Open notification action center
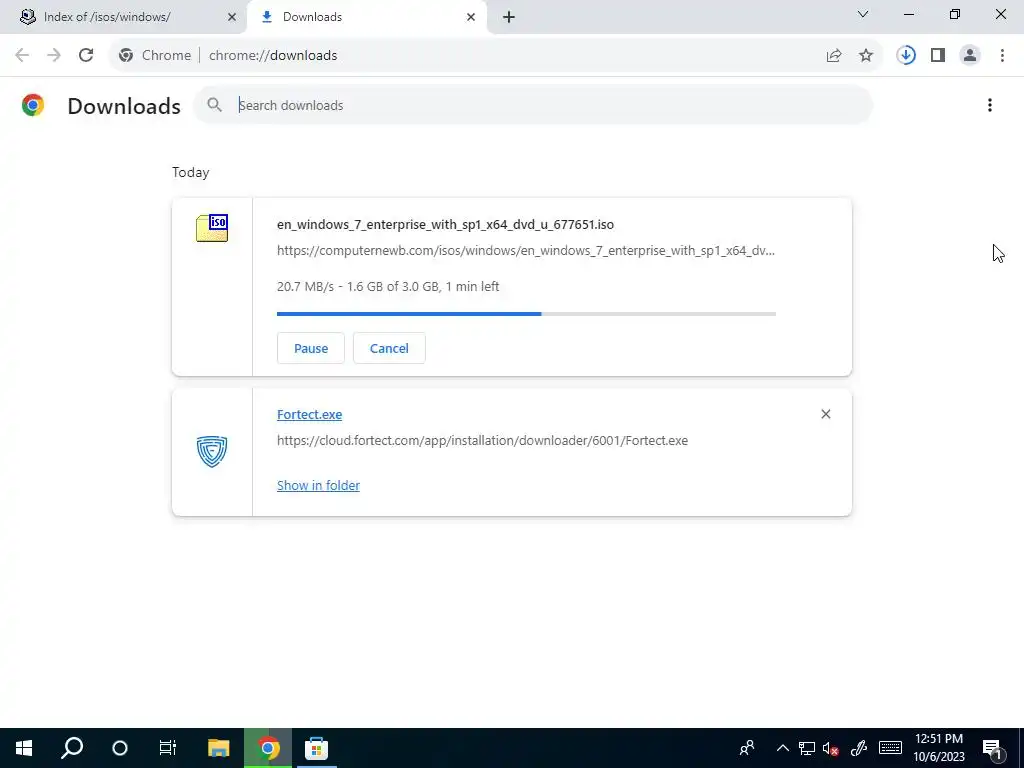Image resolution: width=1024 pixels, height=768 pixels. click(993, 748)
